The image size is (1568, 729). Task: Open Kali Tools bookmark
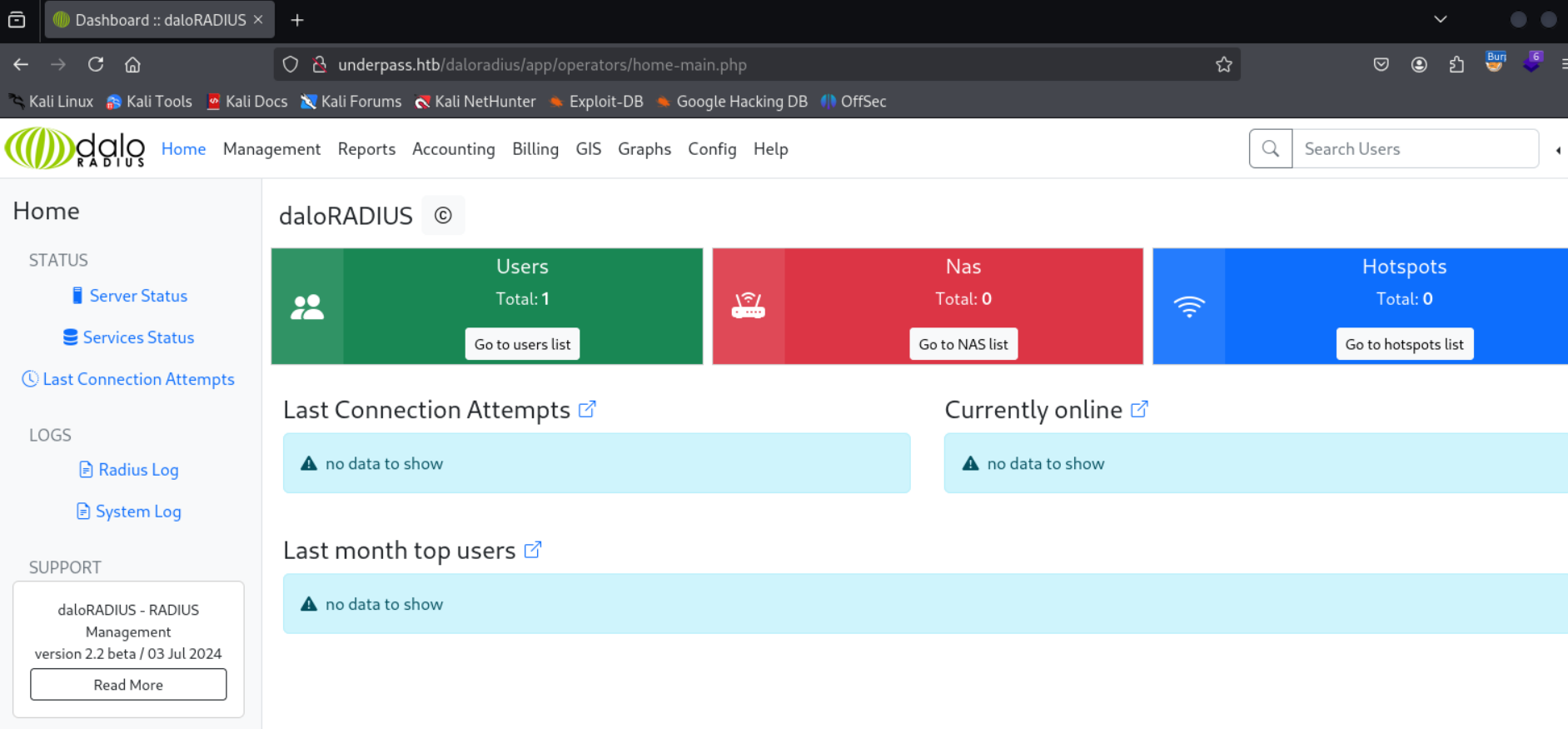pos(149,101)
